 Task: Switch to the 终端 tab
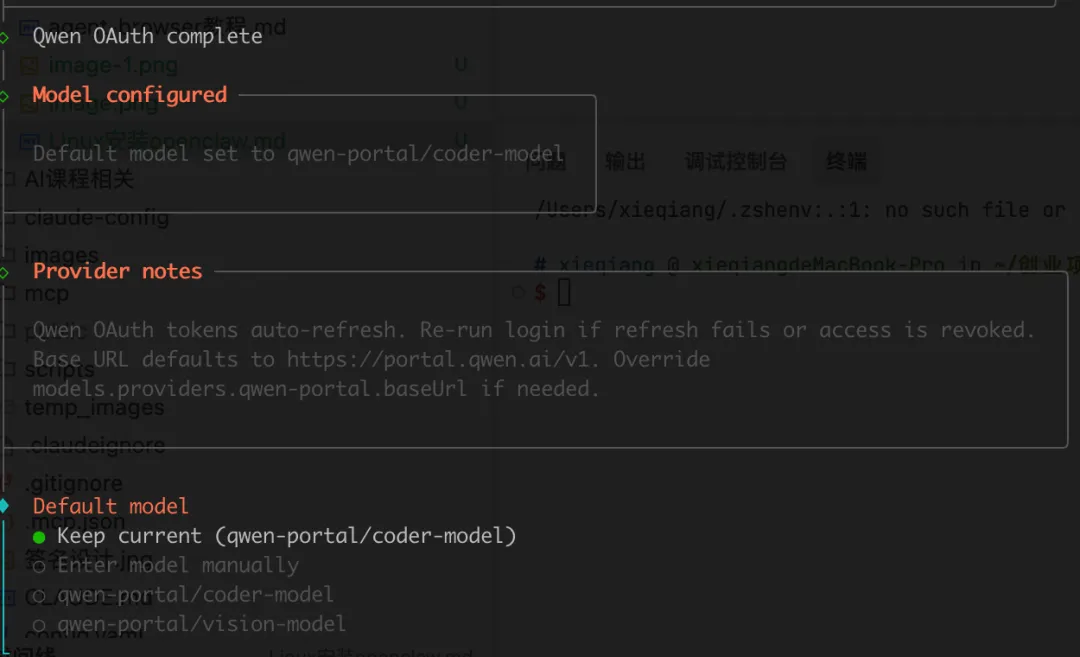846,162
